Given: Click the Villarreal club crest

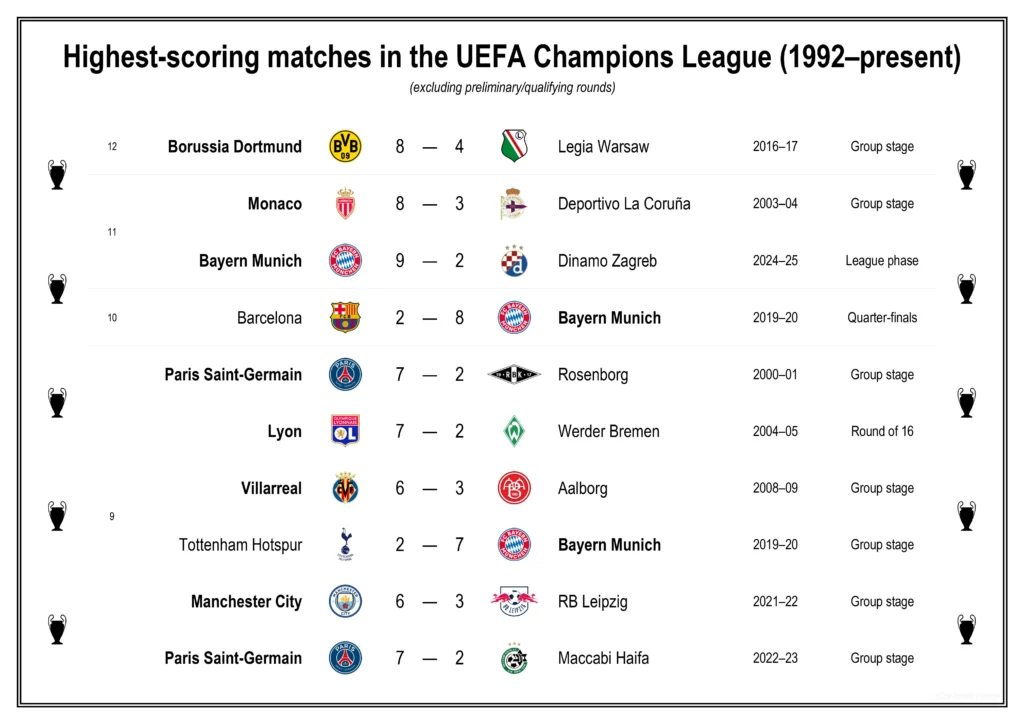Looking at the screenshot, I should coord(345,488).
